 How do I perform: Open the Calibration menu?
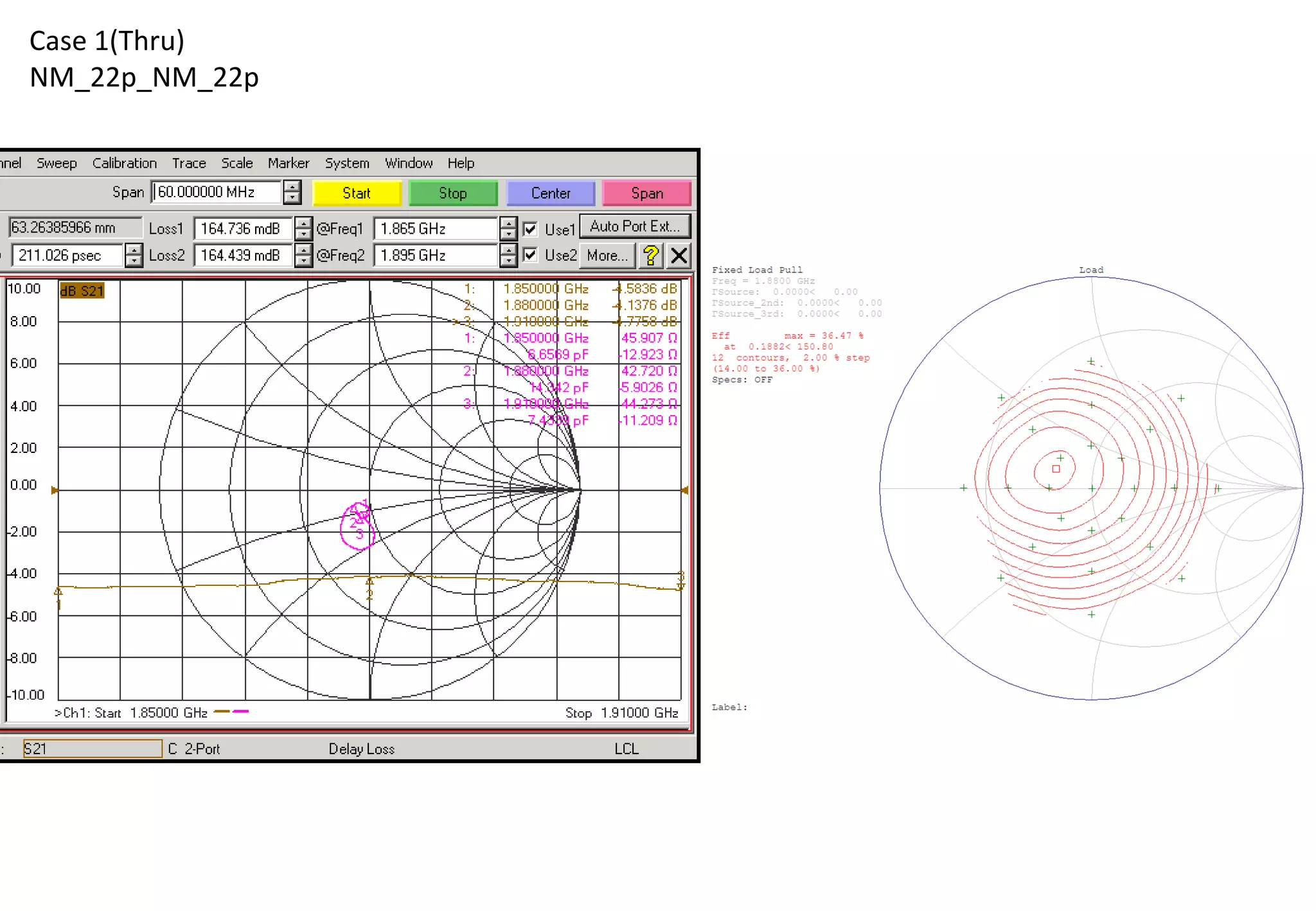(124, 163)
